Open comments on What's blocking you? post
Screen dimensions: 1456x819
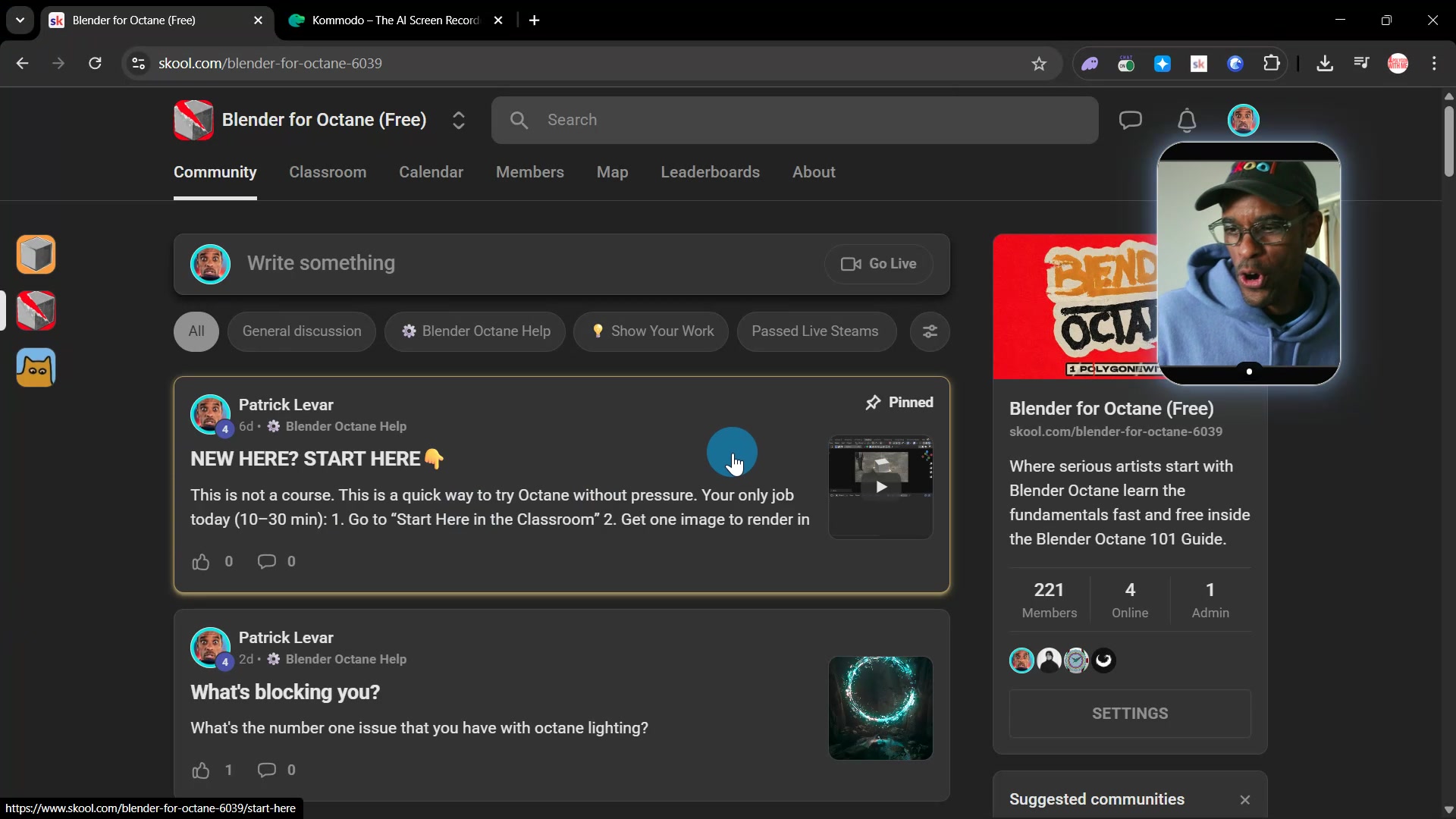[x=267, y=770]
